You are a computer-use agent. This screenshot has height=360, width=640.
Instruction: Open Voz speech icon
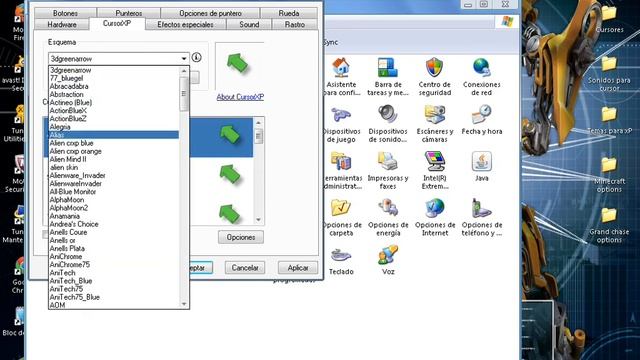pos(387,256)
